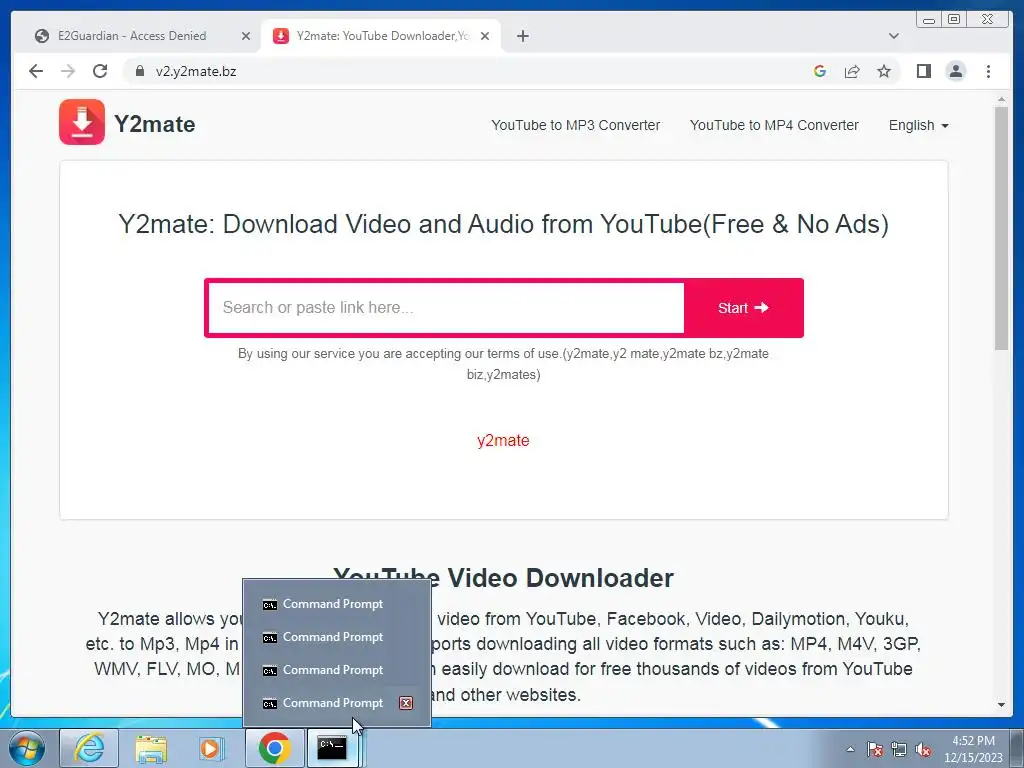
Task: Expand the English language dropdown
Action: click(x=918, y=125)
